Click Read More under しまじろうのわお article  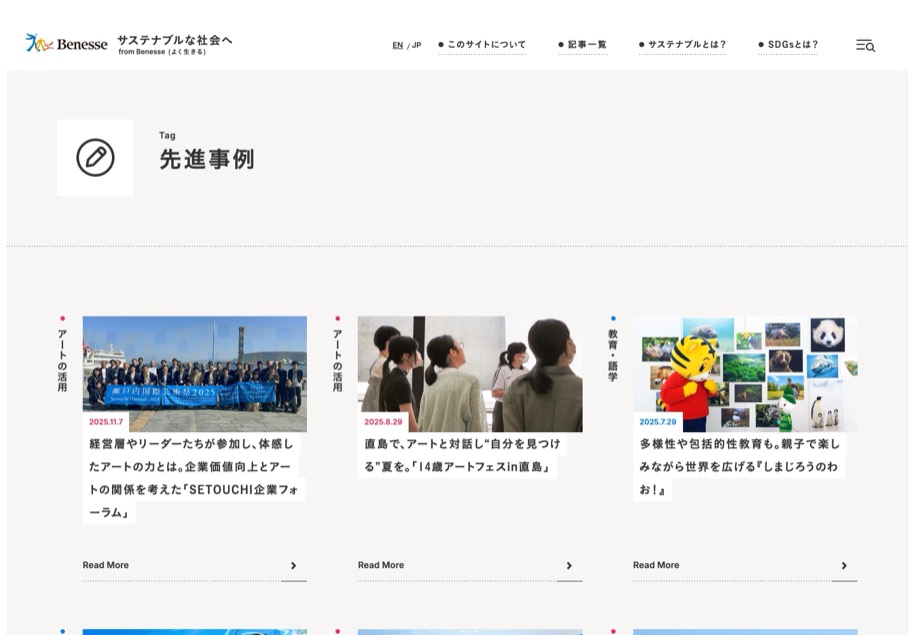click(x=656, y=565)
